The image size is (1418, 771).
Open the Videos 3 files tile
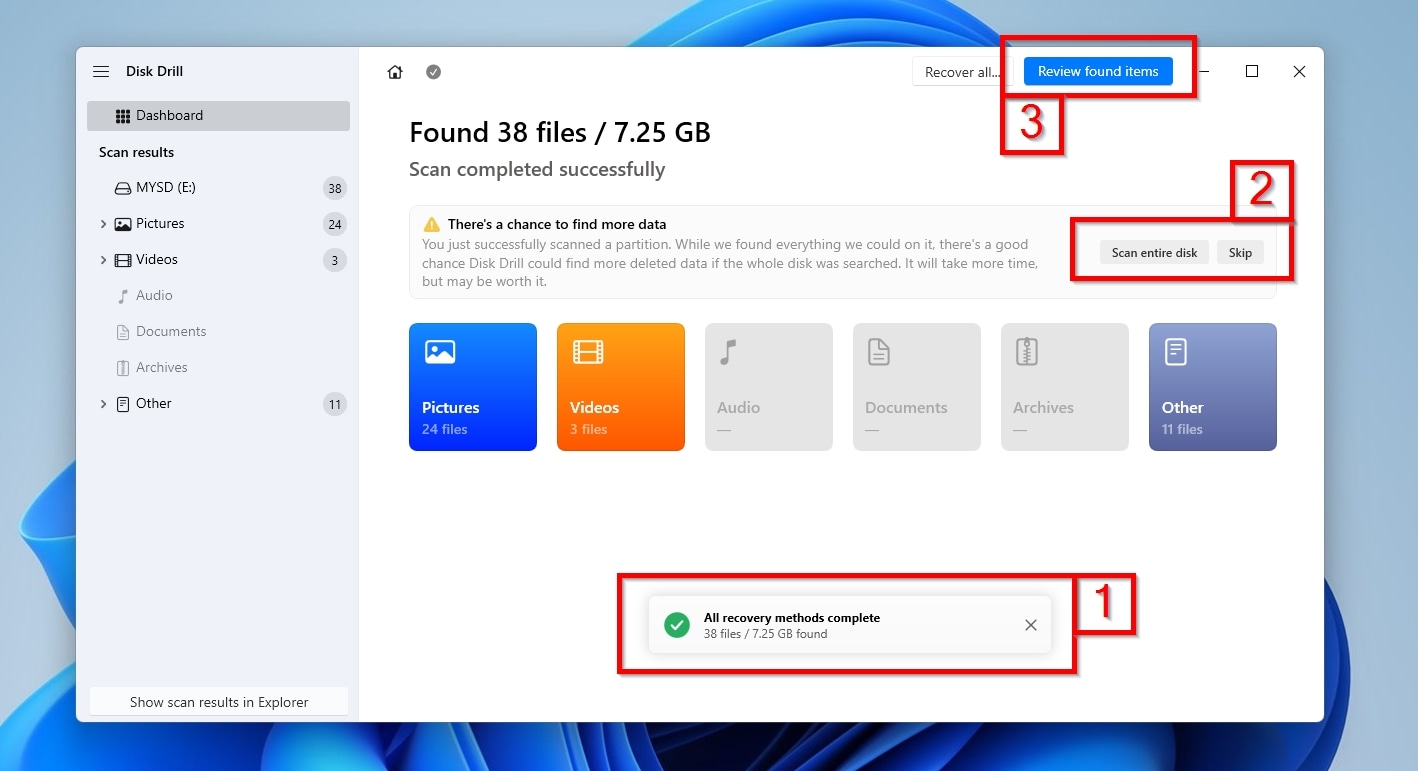(621, 387)
